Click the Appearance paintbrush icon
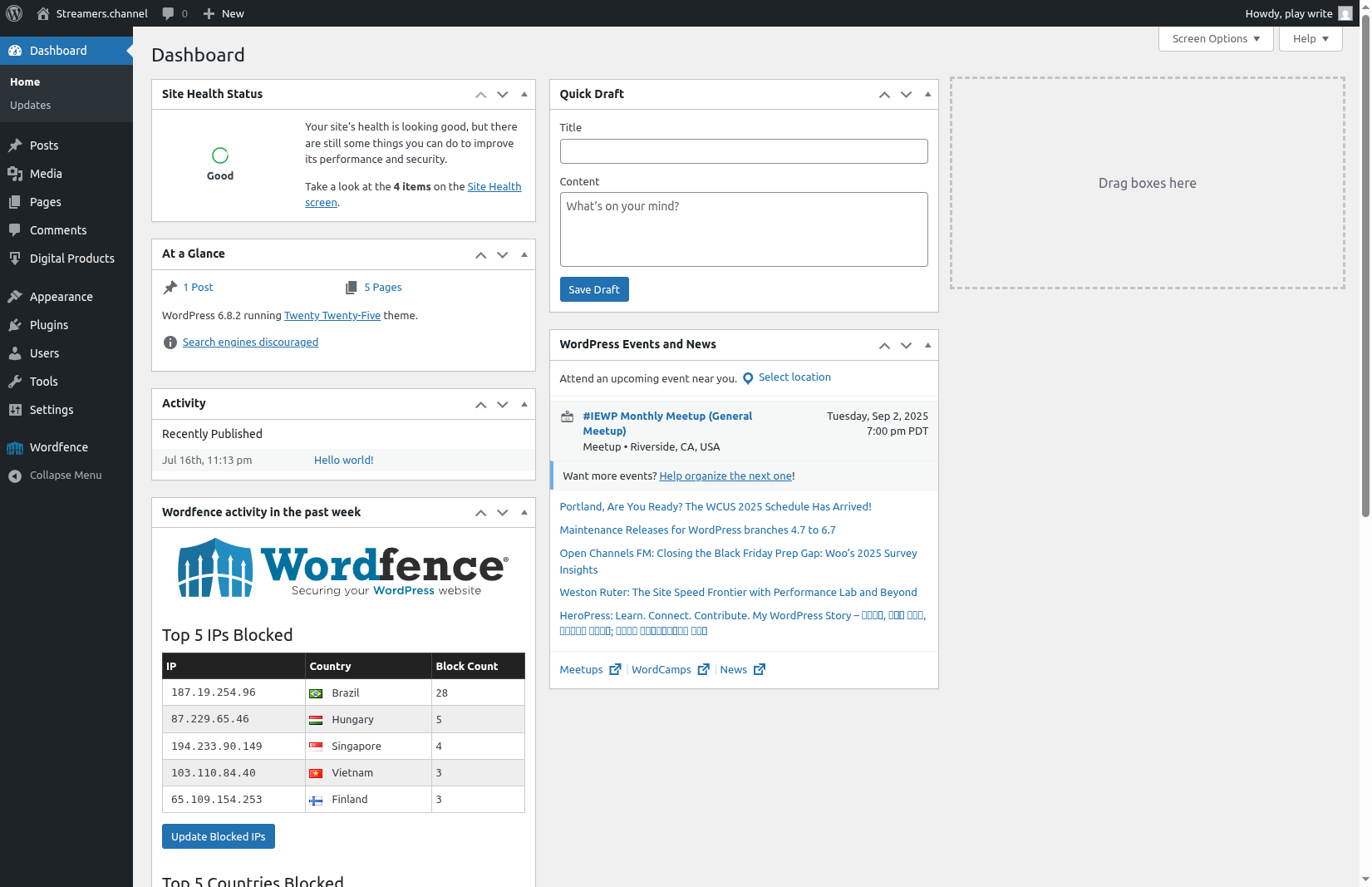Screen dimensions: 1372x887 pos(15,297)
